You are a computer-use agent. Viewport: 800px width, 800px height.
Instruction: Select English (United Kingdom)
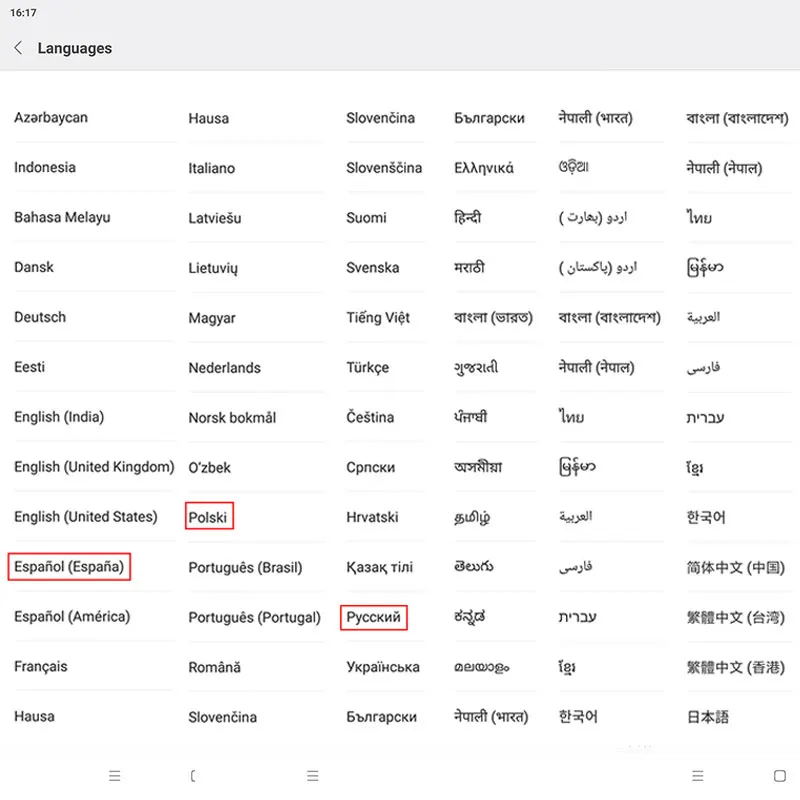click(94, 467)
